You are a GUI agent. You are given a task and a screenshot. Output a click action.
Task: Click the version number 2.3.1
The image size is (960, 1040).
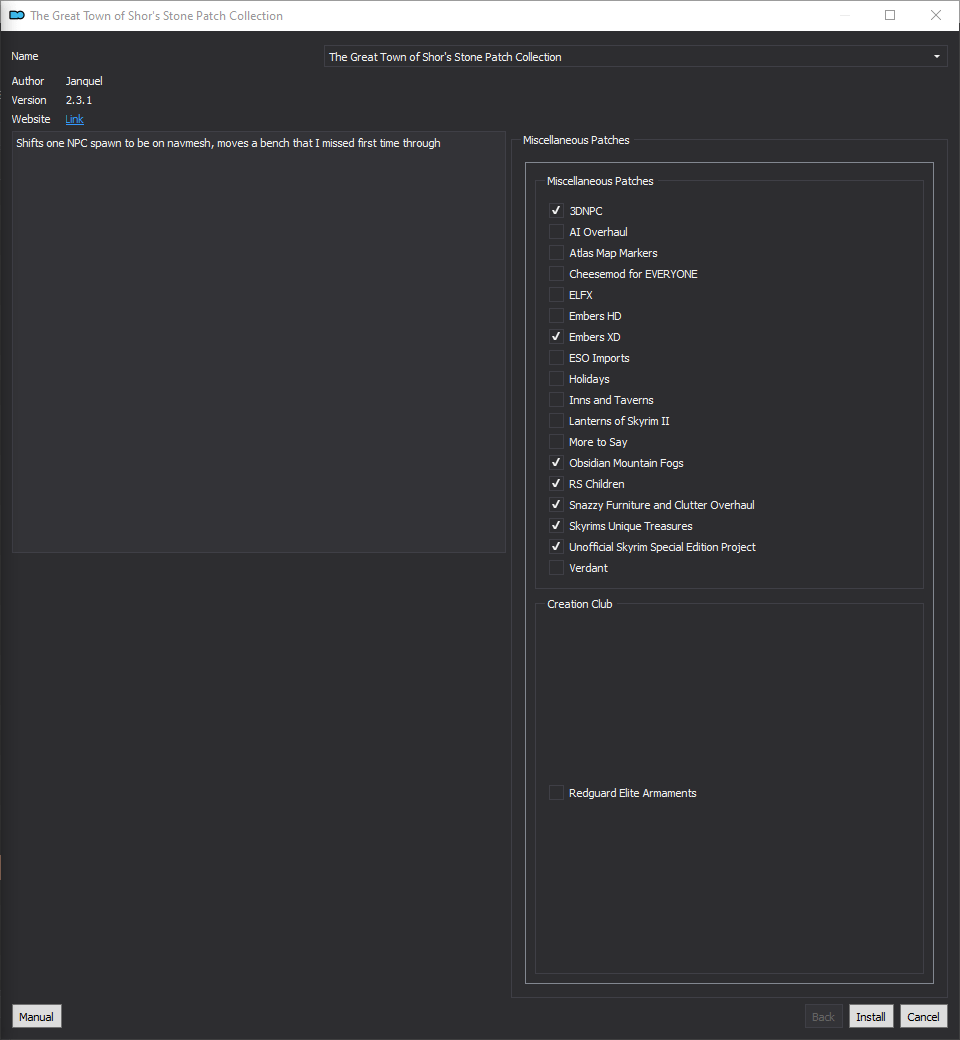pyautogui.click(x=78, y=100)
